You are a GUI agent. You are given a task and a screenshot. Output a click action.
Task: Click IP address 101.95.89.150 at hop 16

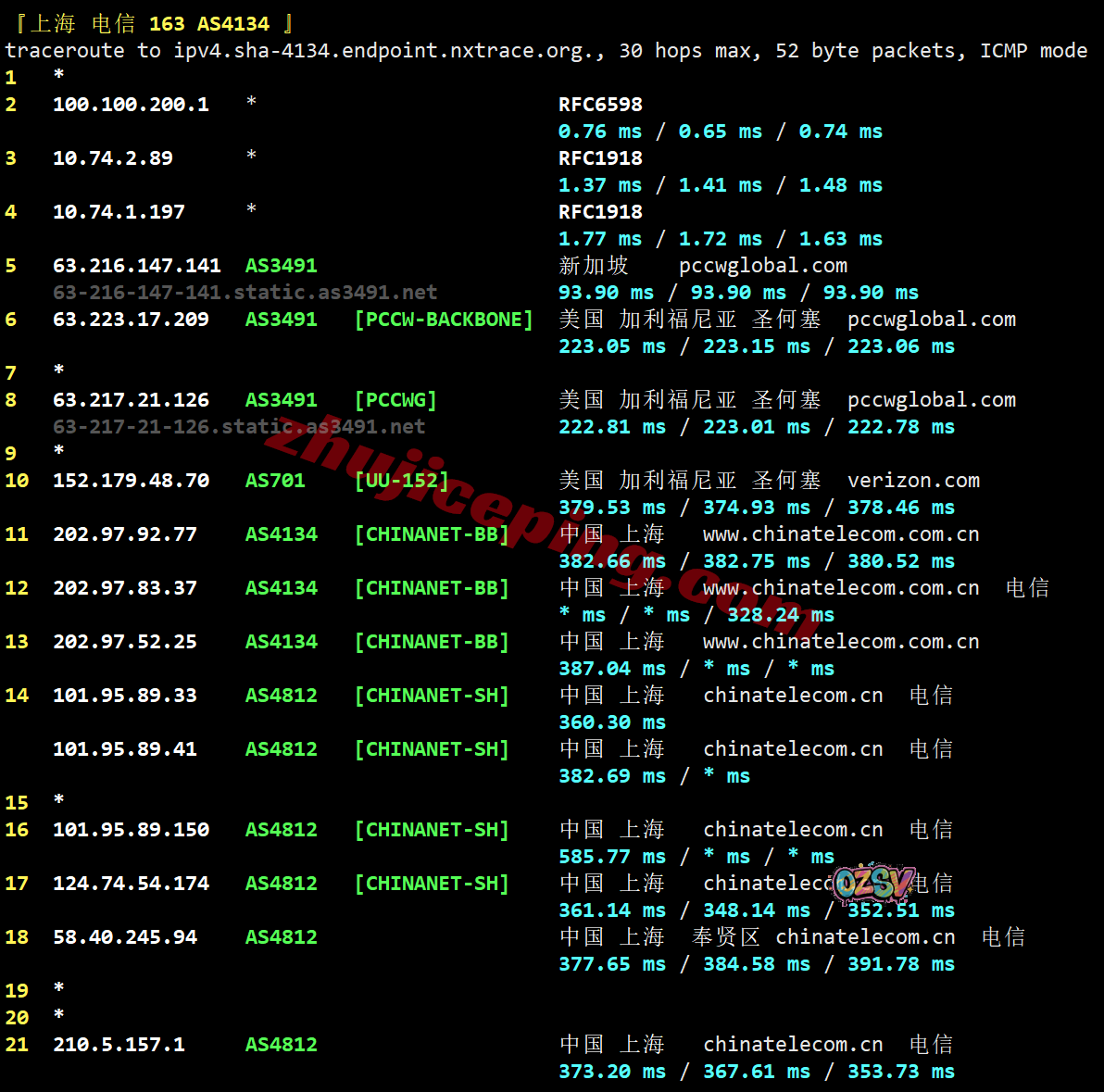[131, 830]
